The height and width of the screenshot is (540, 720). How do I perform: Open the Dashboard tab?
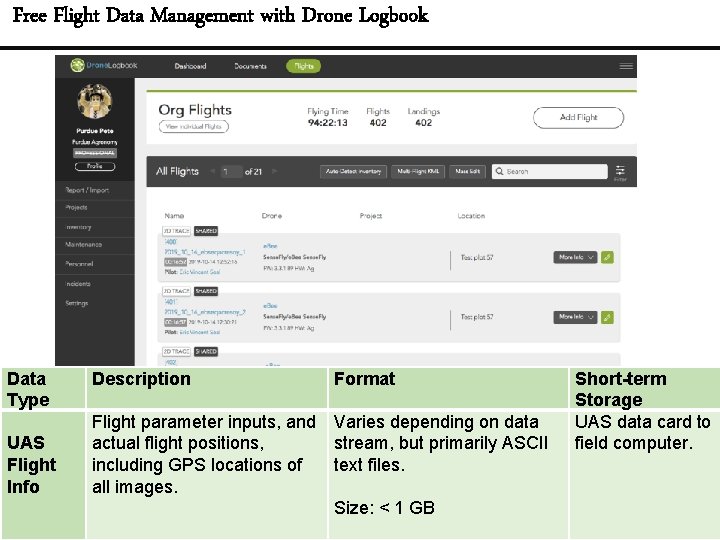pos(190,66)
